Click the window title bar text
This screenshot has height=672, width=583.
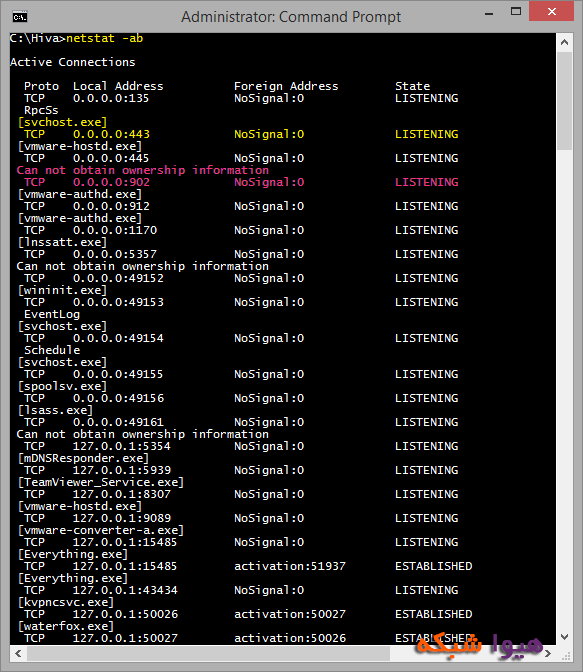(291, 17)
